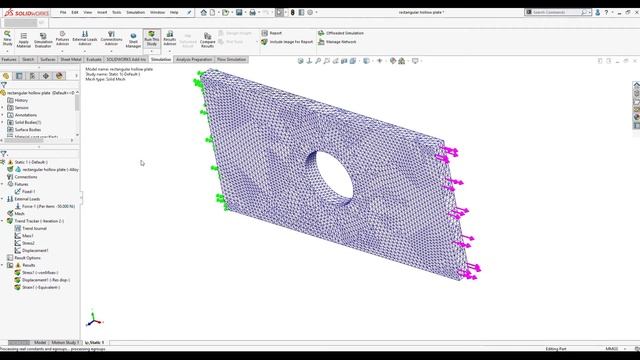Click the Home icon in top toolbar
The height and width of the screenshot is (360, 640).
[x=203, y=13]
